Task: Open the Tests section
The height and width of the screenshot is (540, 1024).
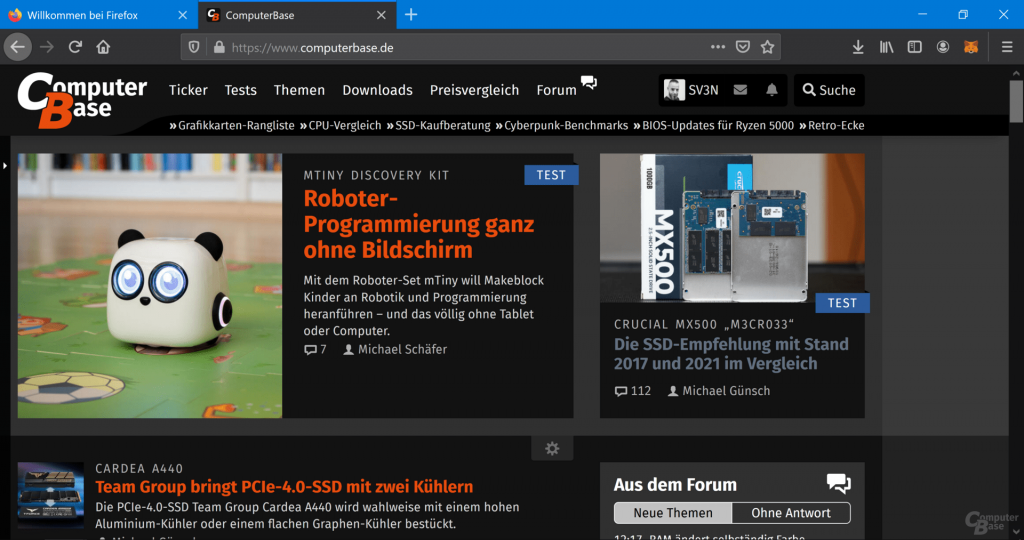Action: (240, 90)
